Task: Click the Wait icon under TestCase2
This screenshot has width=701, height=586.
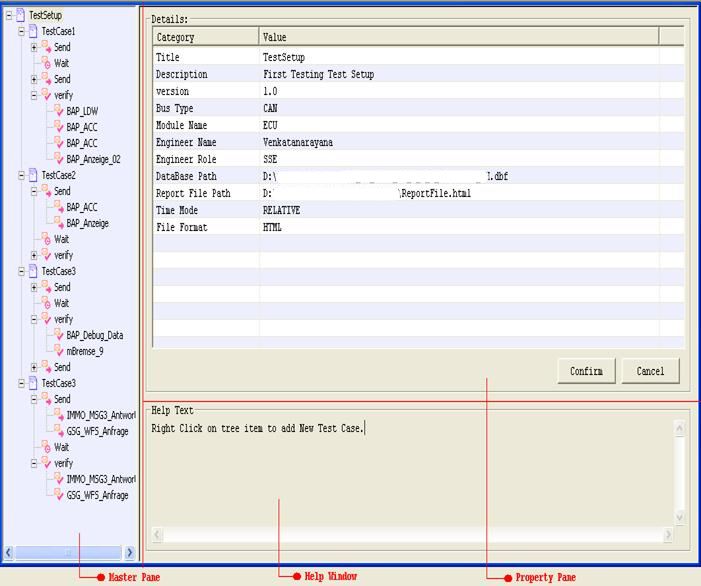Action: click(x=46, y=239)
